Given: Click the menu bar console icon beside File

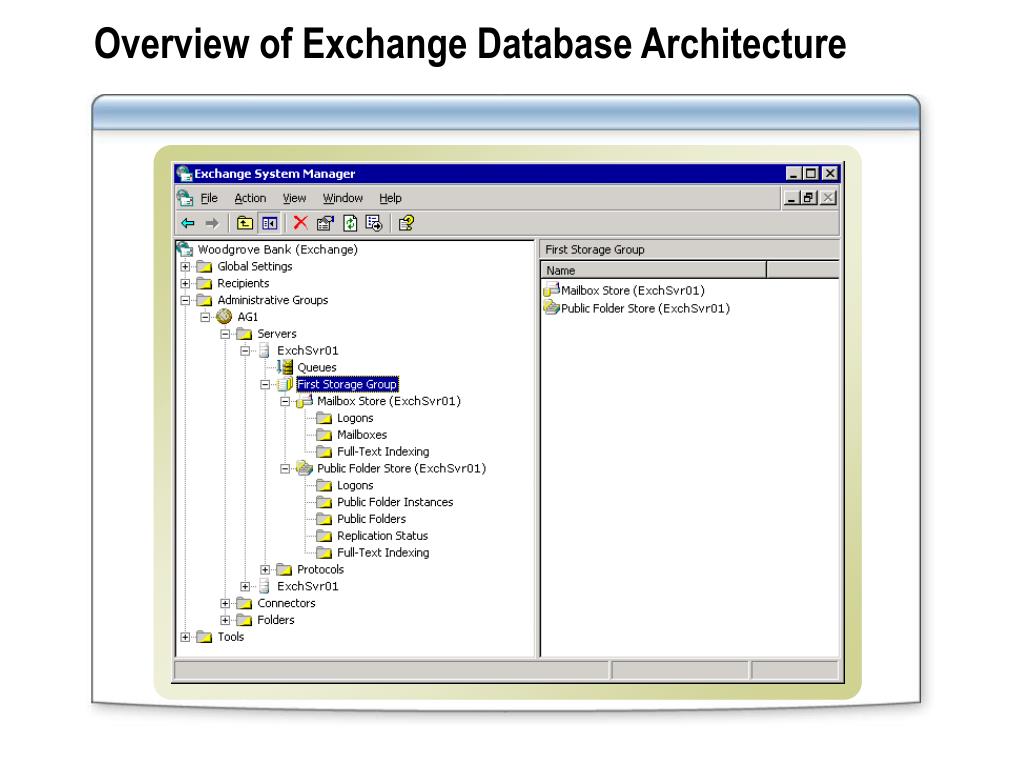Looking at the screenshot, I should point(185,198).
